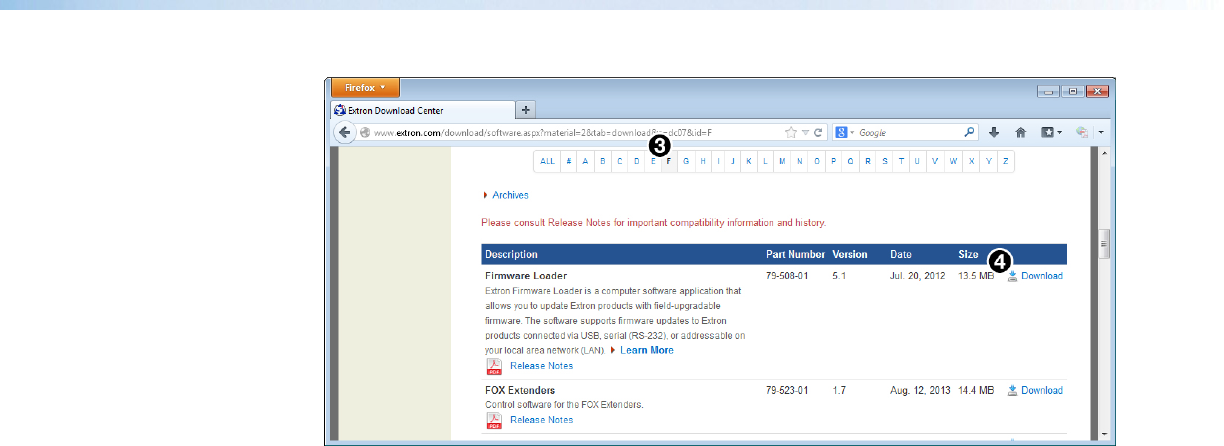The height and width of the screenshot is (446, 1224).
Task: Click the scrollbar down arrow
Action: point(1104,434)
